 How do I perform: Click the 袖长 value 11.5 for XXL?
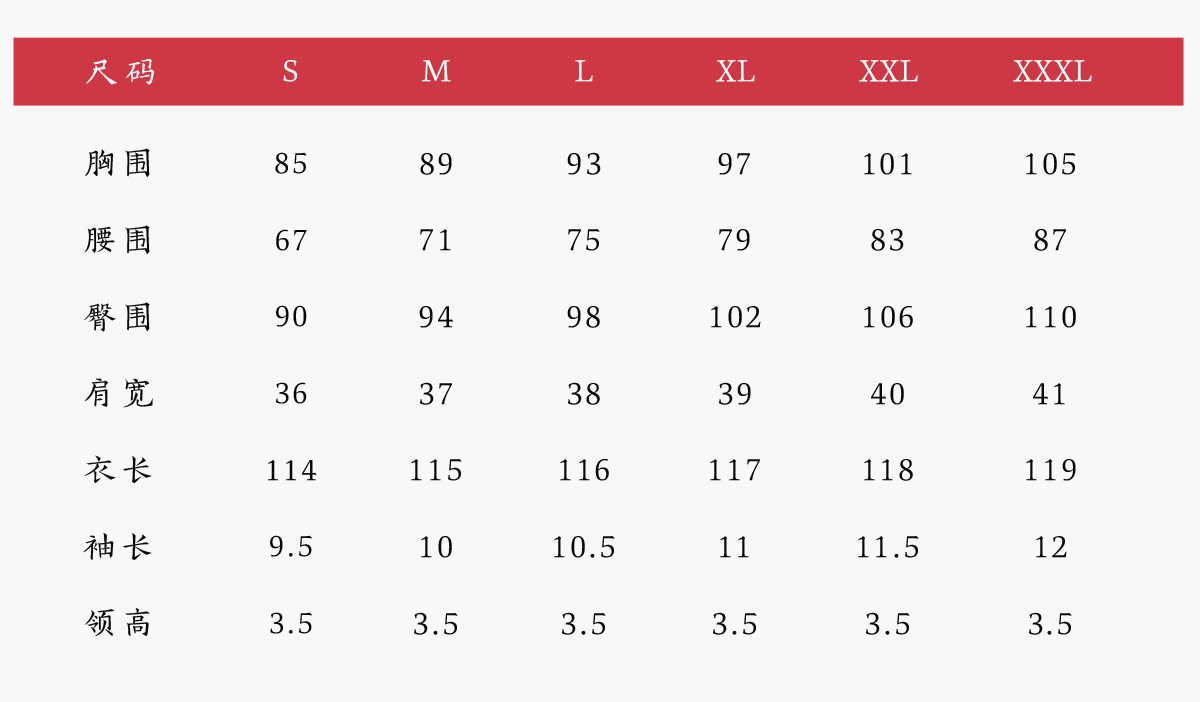(x=888, y=547)
